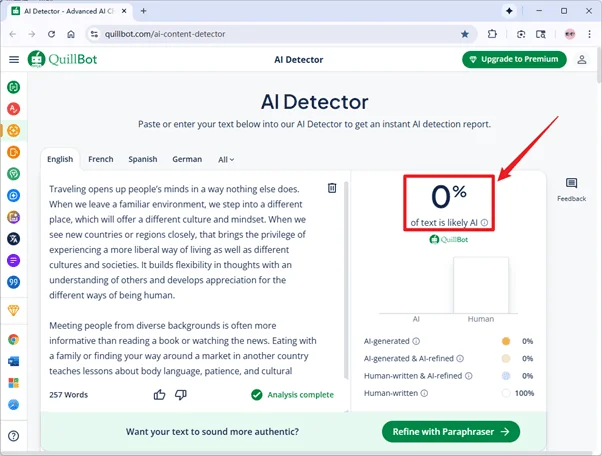Image resolution: width=602 pixels, height=456 pixels.
Task: Click the Safari/macOS app sidebar icon
Action: pyautogui.click(x=13, y=405)
